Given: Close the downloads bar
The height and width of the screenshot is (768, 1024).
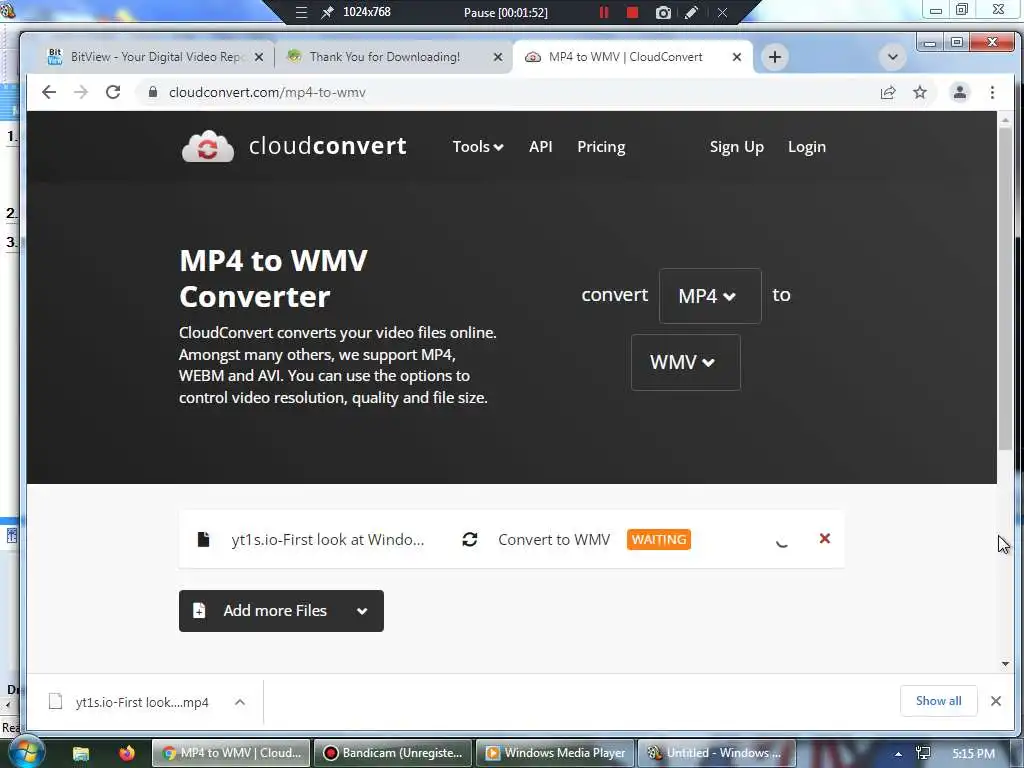Looking at the screenshot, I should (x=995, y=701).
